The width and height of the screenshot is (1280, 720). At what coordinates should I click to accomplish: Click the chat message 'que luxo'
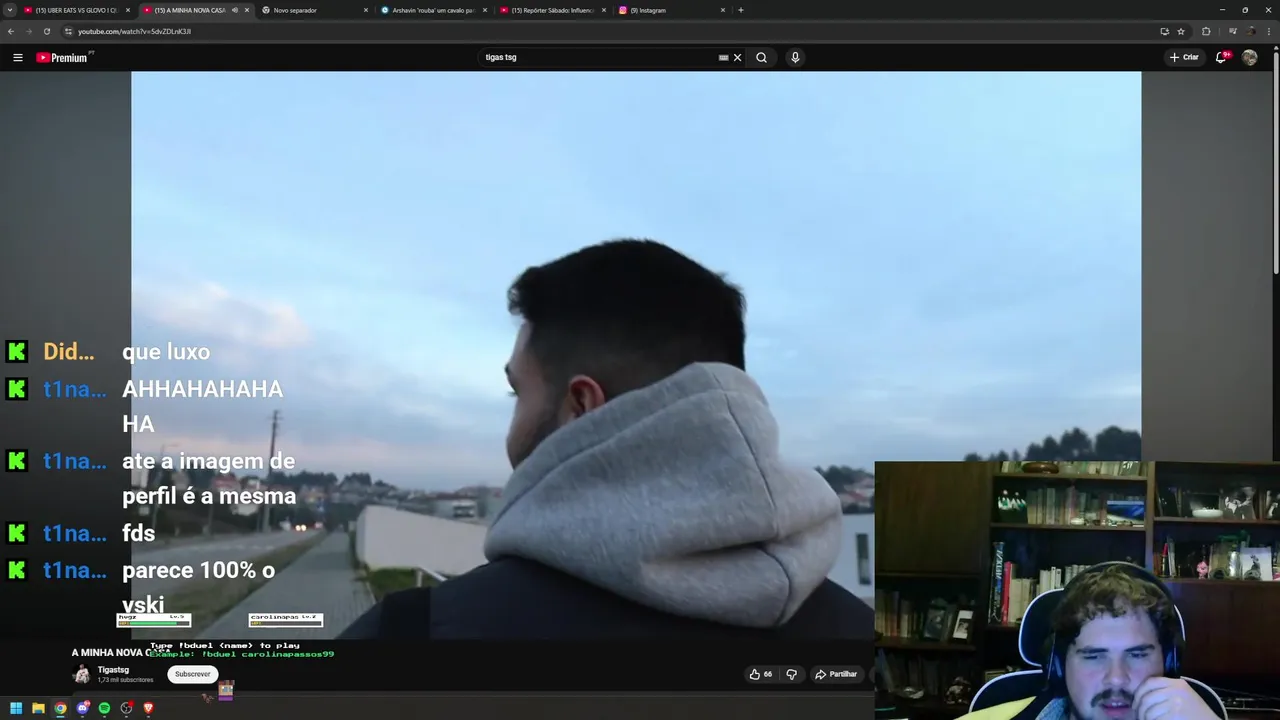pos(166,352)
